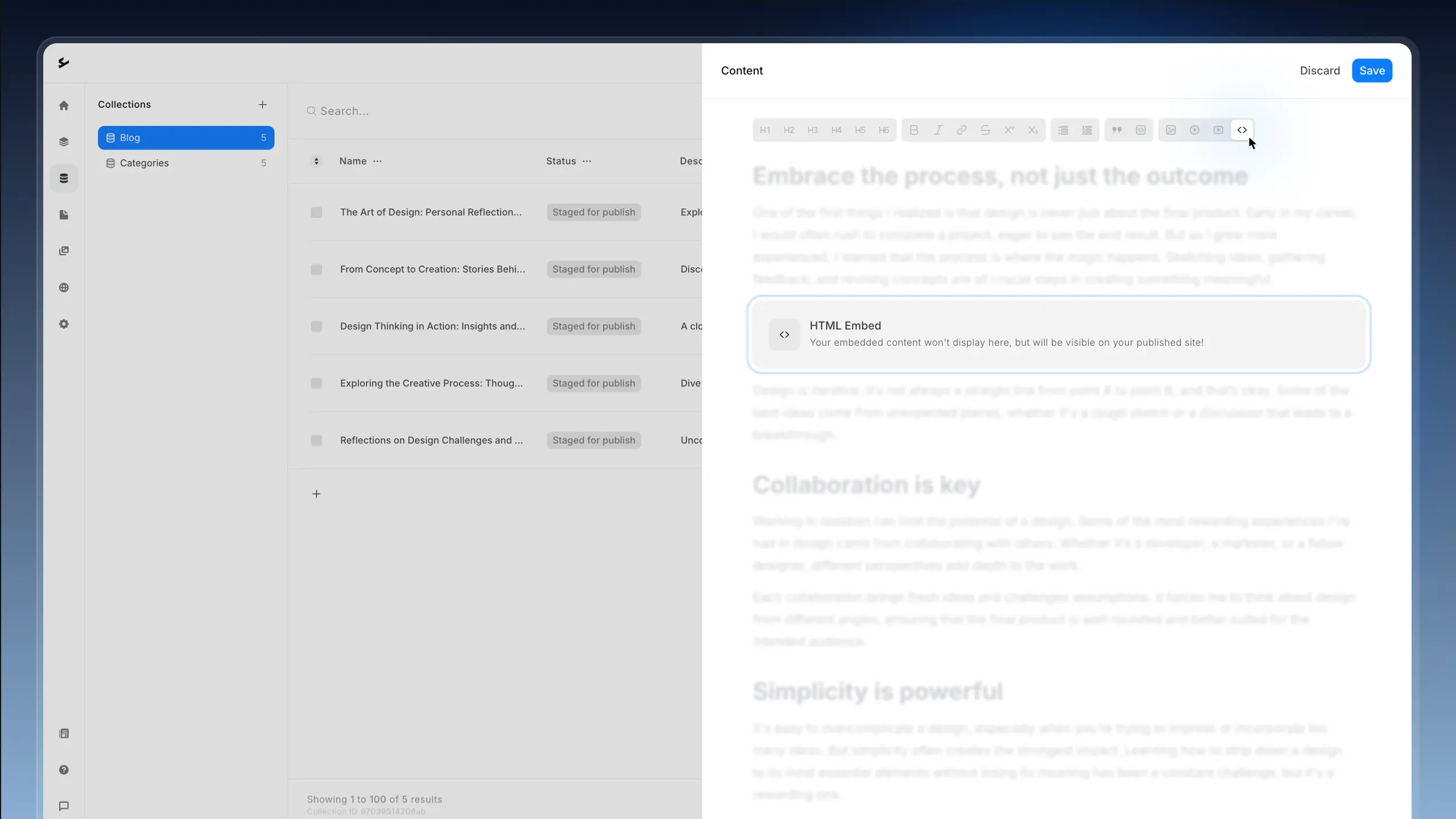This screenshot has height=819, width=1456.
Task: Open the Name column options menu
Action: click(378, 161)
